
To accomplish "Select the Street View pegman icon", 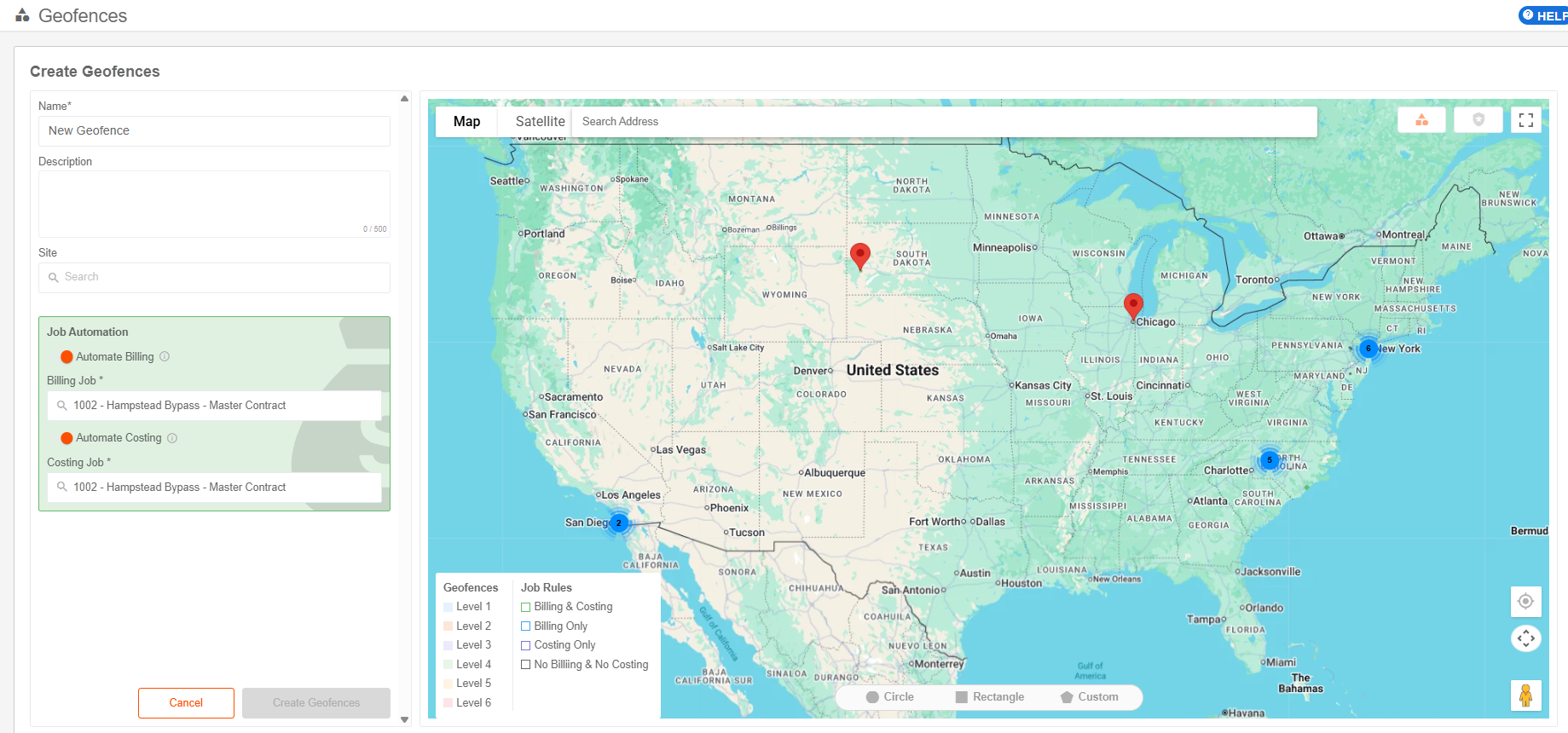I will coord(1526,695).
